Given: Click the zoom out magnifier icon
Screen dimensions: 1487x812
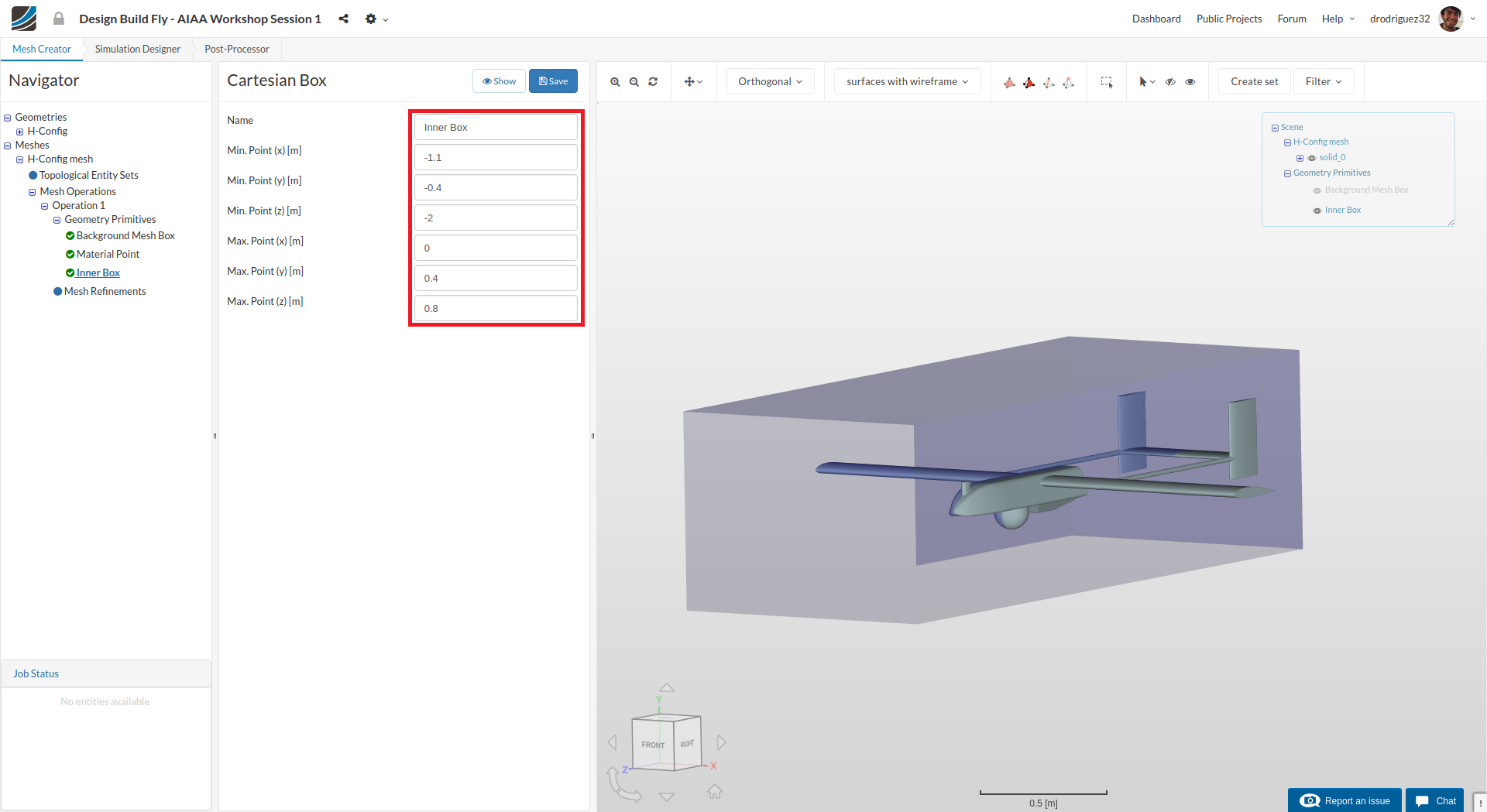Looking at the screenshot, I should pos(634,82).
